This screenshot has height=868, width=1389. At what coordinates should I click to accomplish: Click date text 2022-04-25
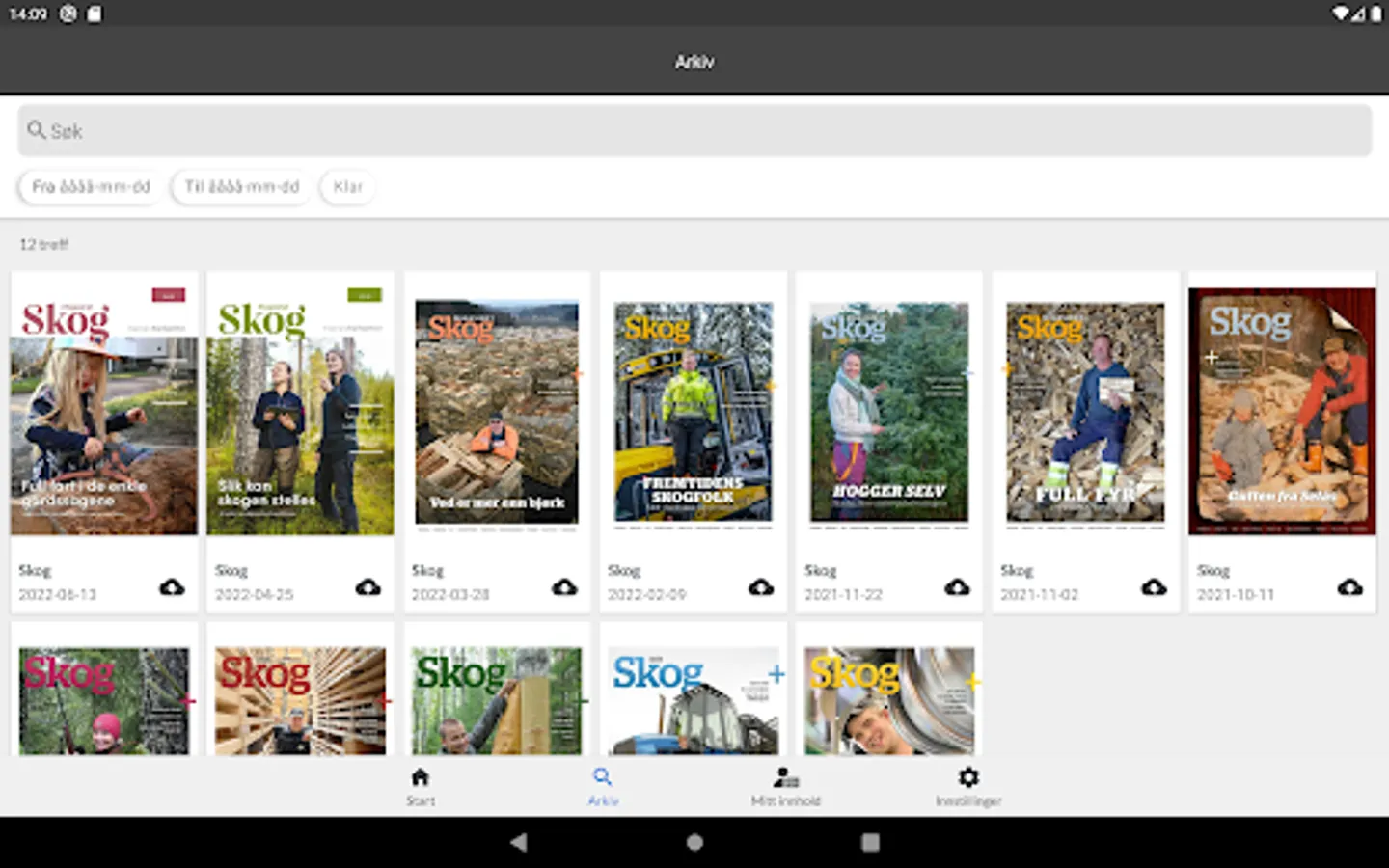pyautogui.click(x=254, y=595)
